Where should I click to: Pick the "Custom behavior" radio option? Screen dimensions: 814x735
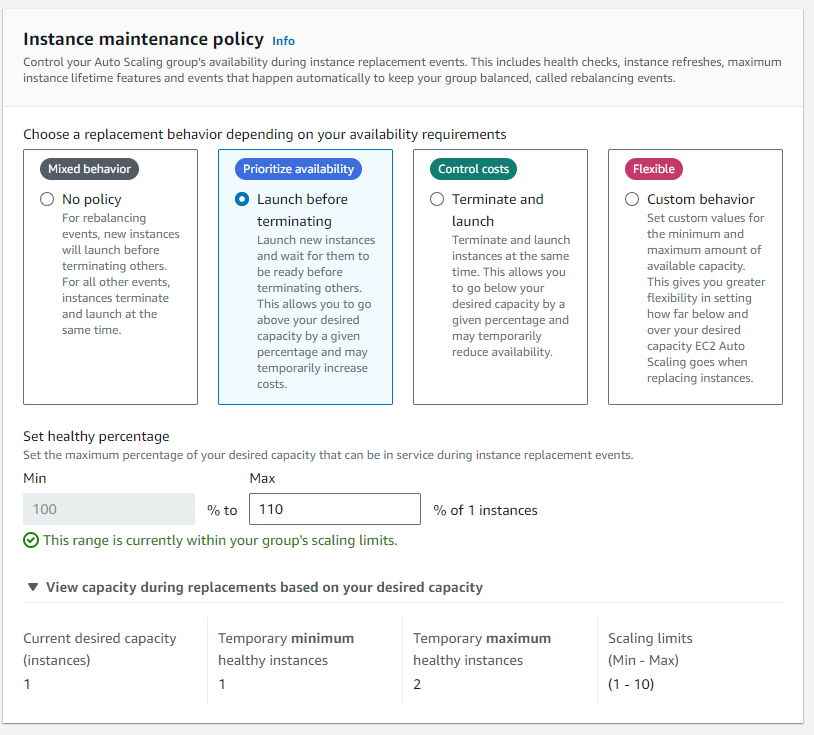tap(632, 199)
